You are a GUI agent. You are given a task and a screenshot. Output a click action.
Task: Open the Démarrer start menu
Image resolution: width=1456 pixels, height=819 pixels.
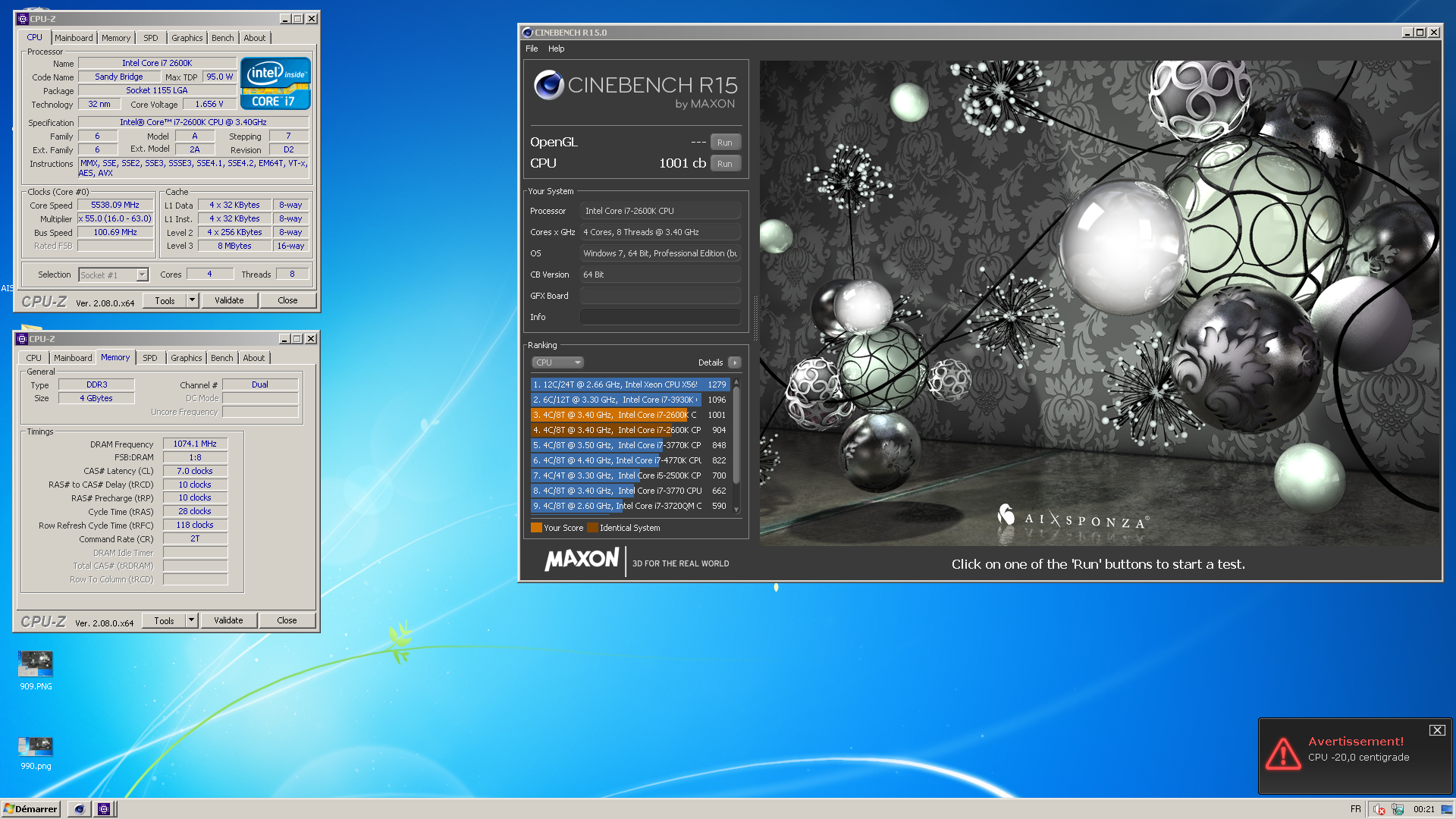pyautogui.click(x=31, y=809)
